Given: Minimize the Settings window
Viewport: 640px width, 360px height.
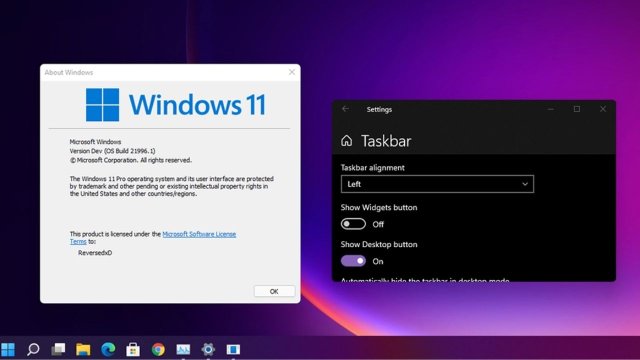Looking at the screenshot, I should coord(551,109).
